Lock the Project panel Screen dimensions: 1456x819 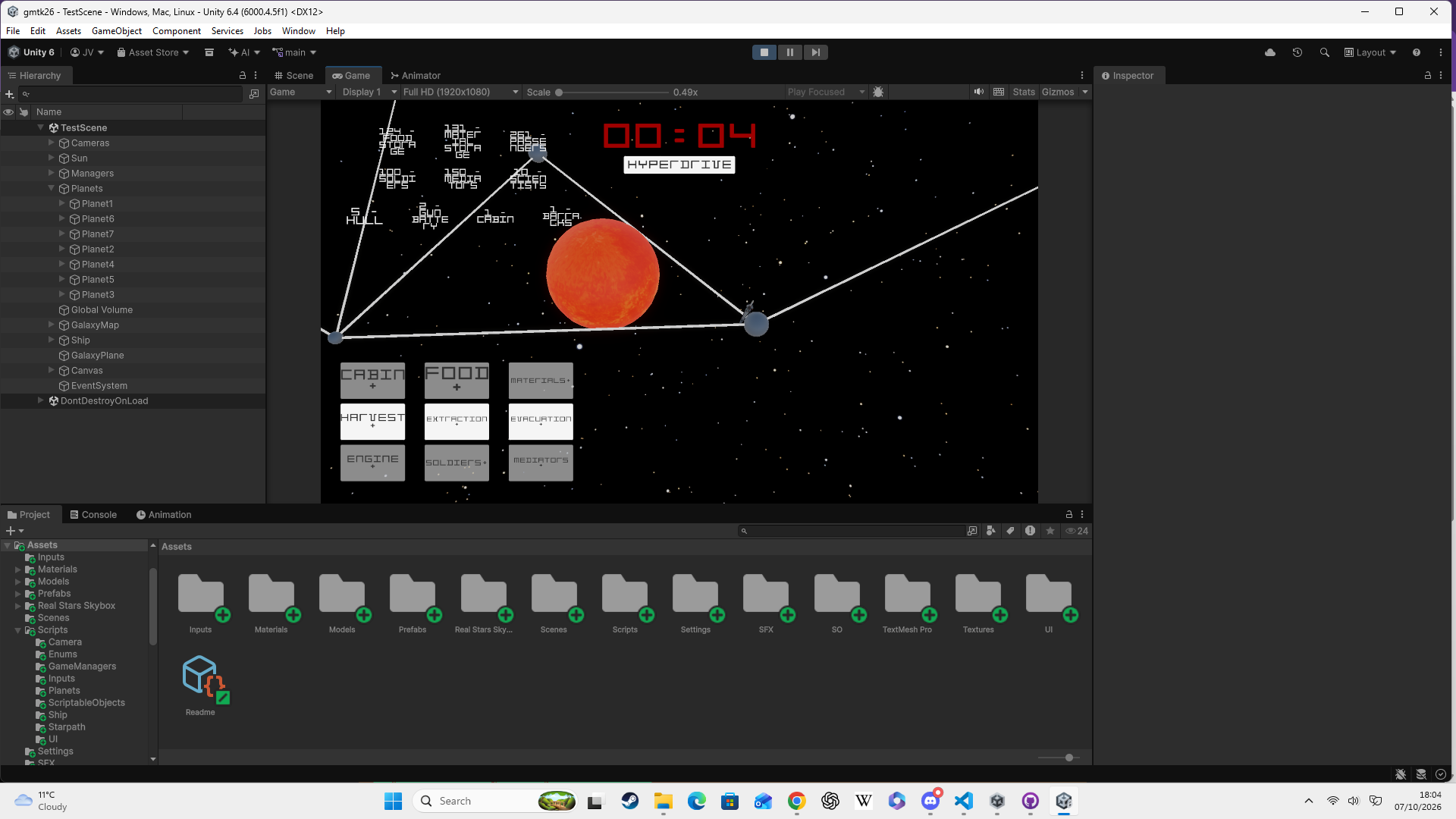[1069, 514]
